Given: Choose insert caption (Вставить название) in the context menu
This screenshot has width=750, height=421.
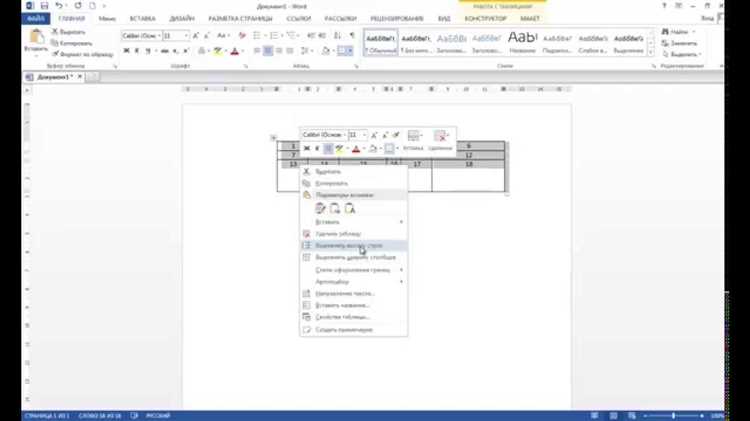Looking at the screenshot, I should pos(354,305).
